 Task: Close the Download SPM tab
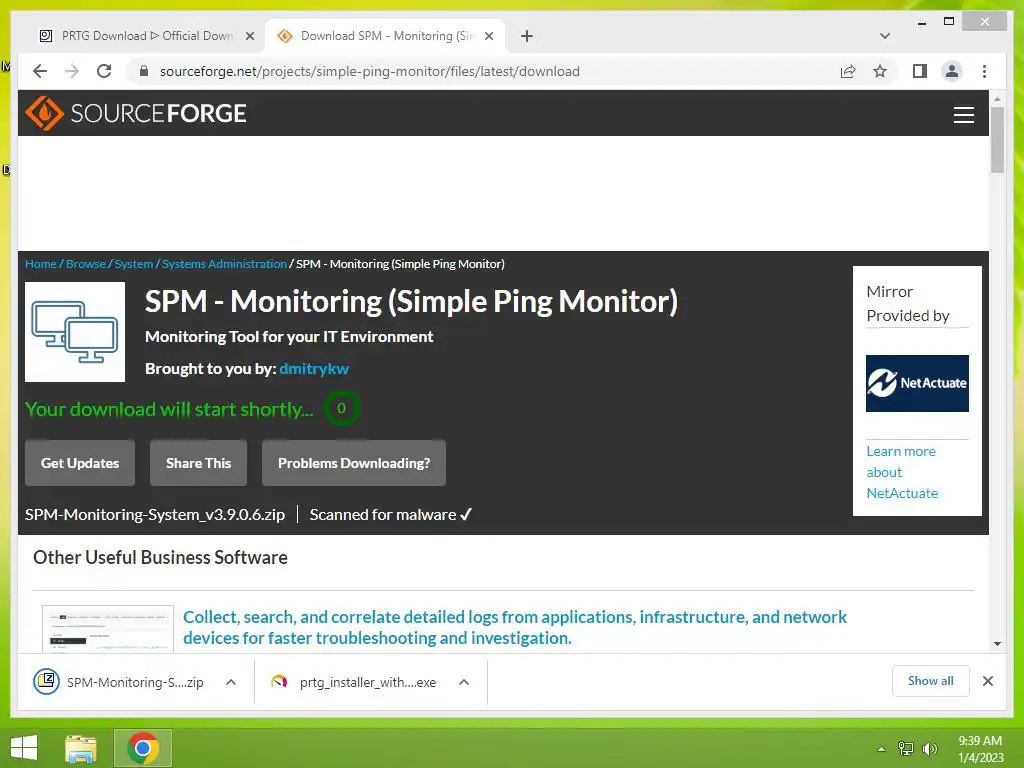click(488, 36)
